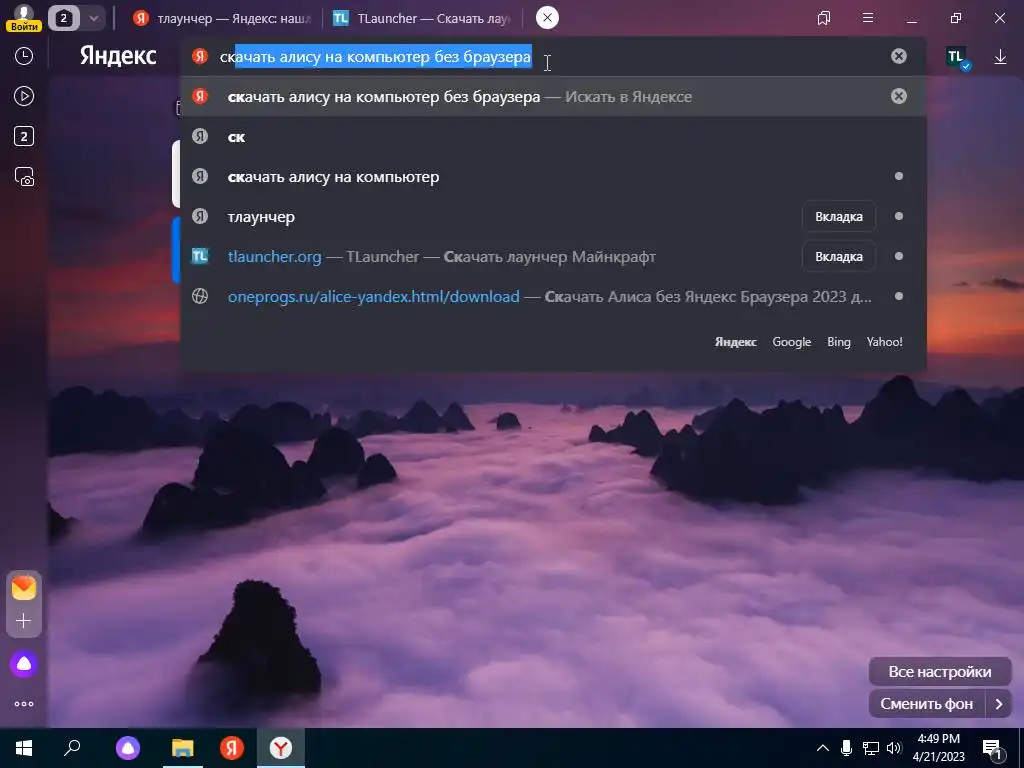Add a new sidebar app with plus
1024x768 pixels.
[24, 621]
